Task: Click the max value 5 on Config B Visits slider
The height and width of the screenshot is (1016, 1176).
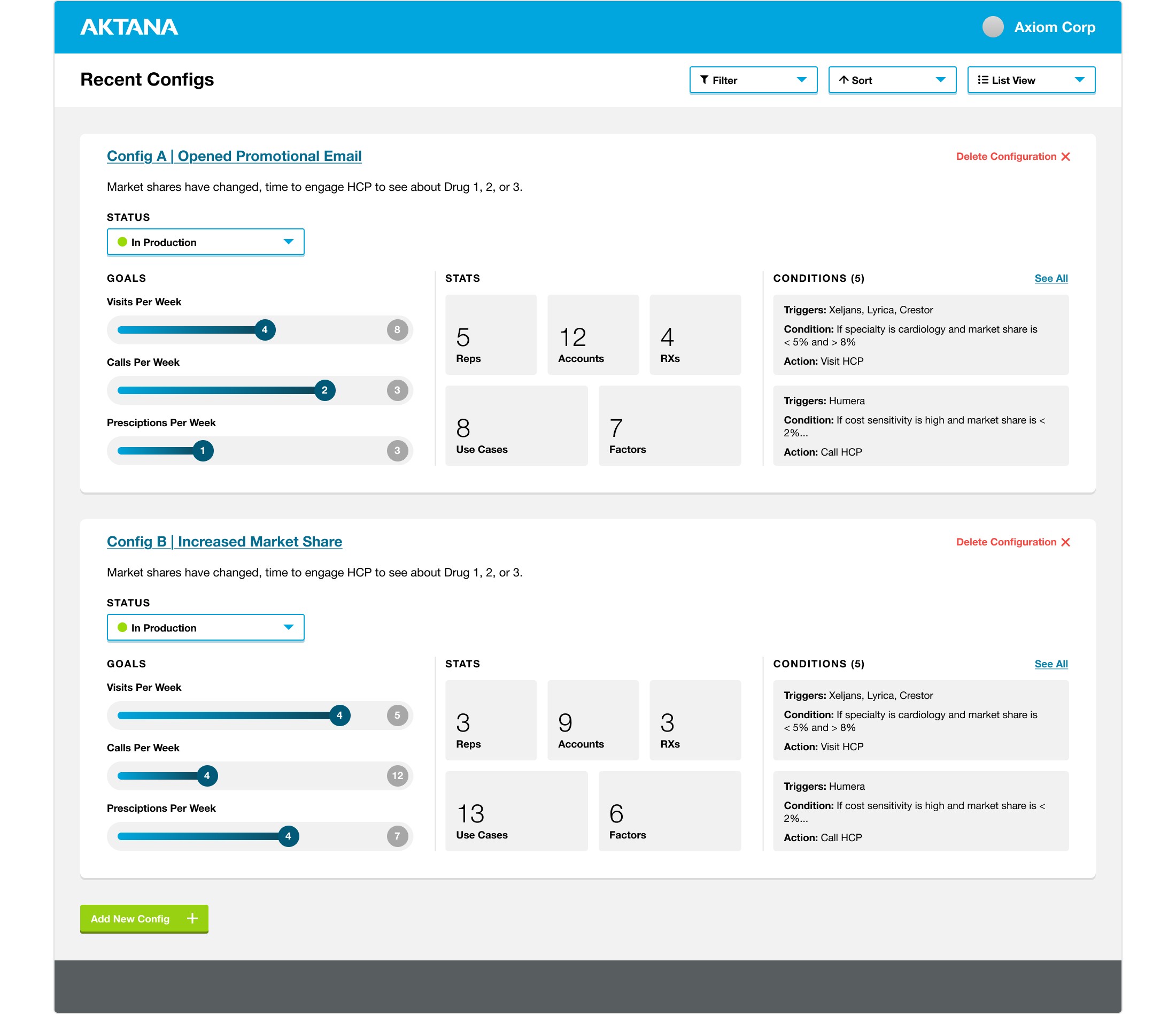Action: [397, 715]
